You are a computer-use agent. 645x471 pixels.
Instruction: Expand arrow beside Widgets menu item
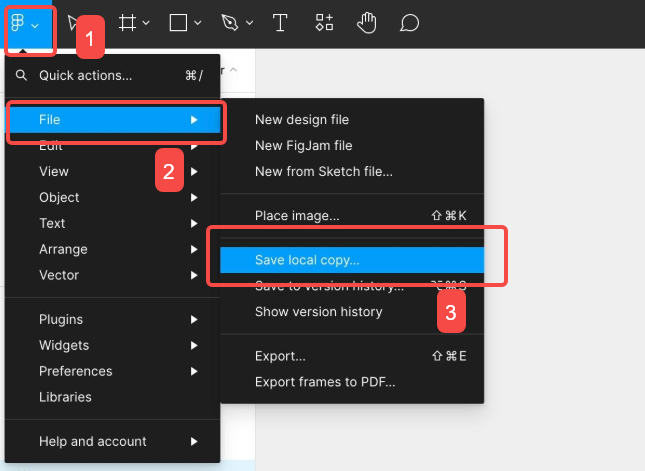coord(194,346)
